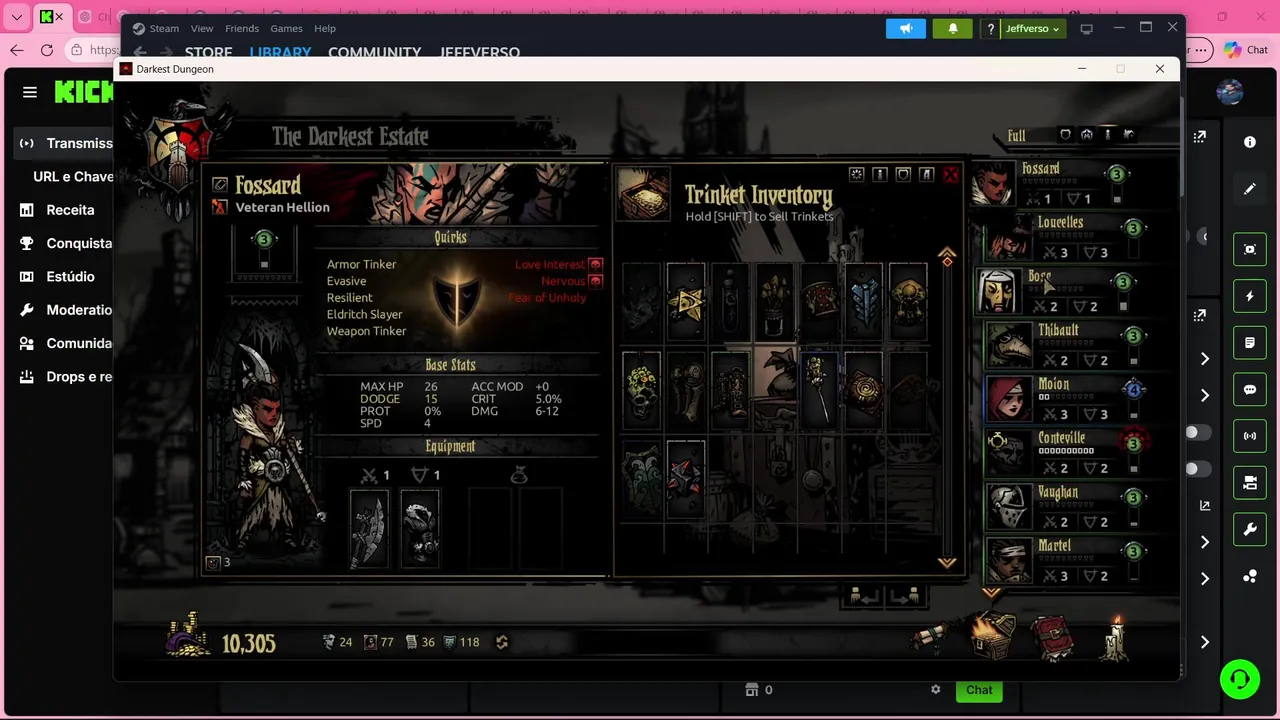
Task: Open Steam notifications bell
Action: coord(953,29)
